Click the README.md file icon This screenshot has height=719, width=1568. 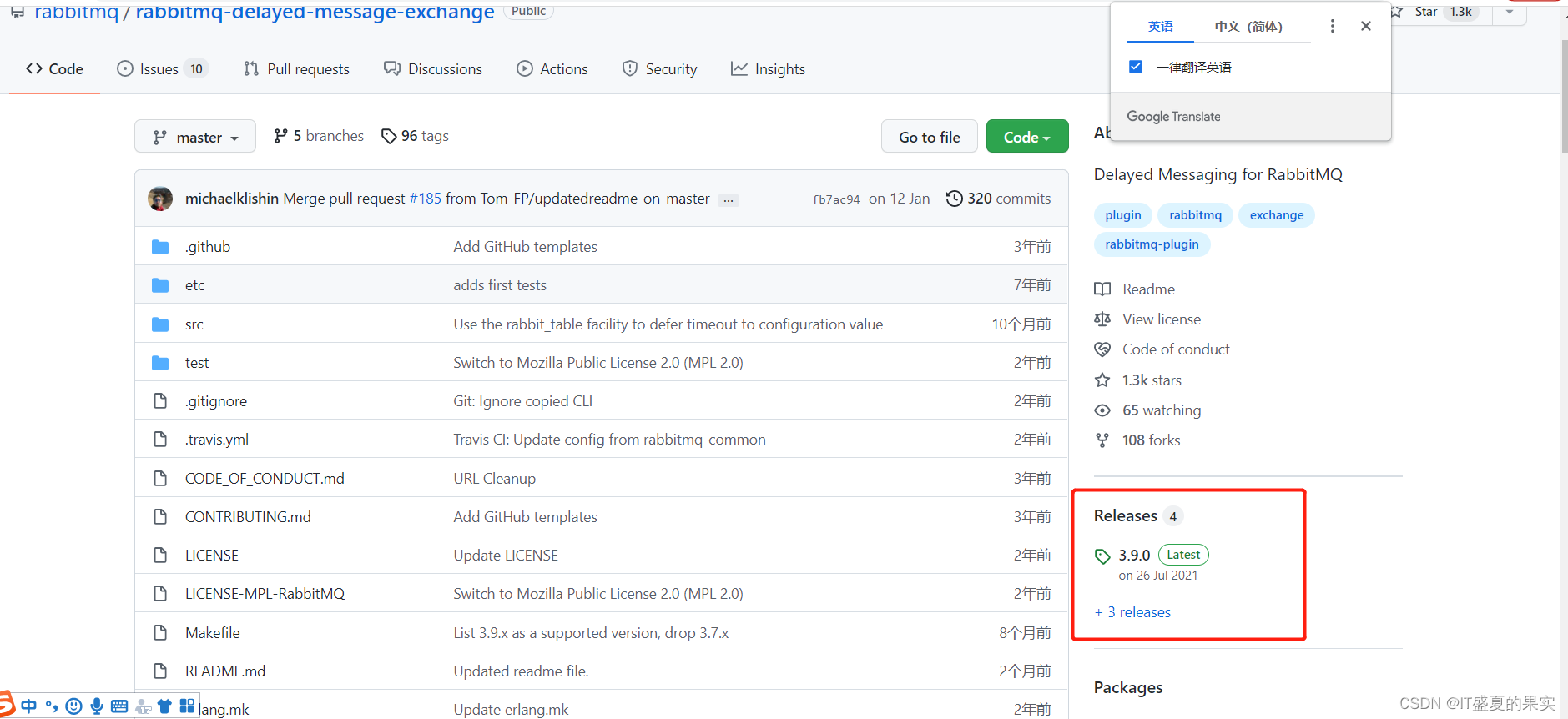point(160,671)
